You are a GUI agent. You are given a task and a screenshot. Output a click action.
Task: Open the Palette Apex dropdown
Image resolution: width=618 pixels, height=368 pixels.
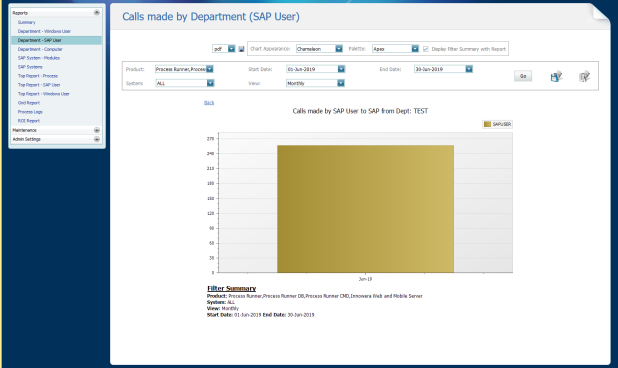(415, 49)
